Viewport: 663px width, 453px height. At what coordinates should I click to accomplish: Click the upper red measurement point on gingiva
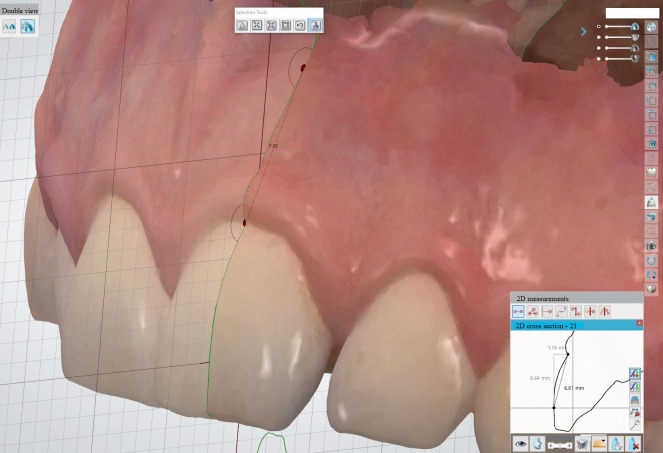click(x=303, y=68)
